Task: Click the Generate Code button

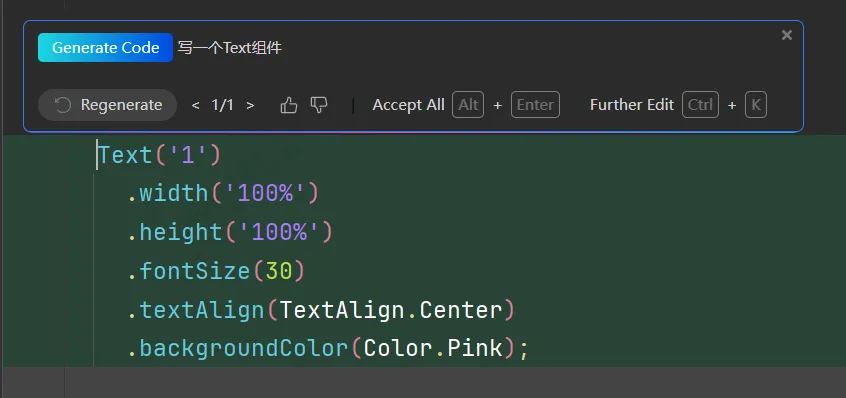Action: [105, 47]
